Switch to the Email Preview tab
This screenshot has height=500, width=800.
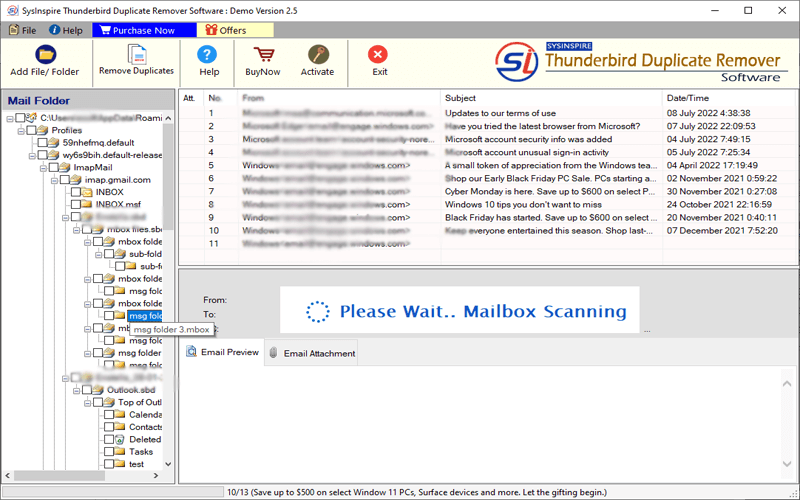point(223,353)
